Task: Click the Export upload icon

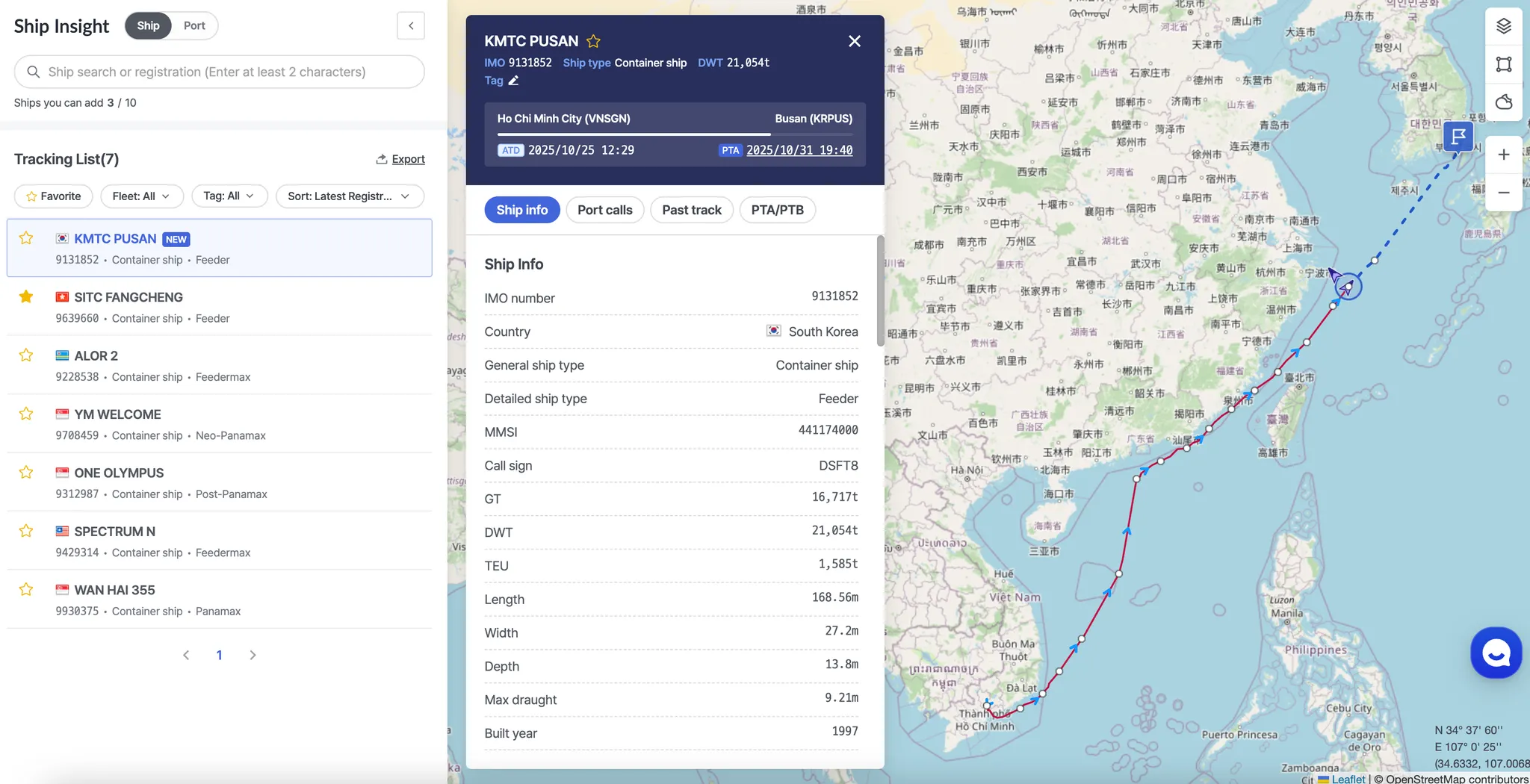Action: [381, 159]
